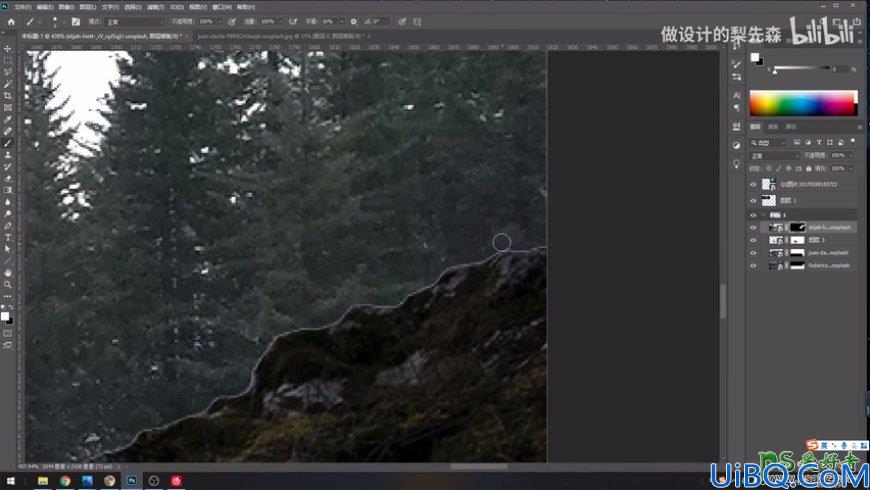This screenshot has height=490, width=870.
Task: Select the Rectangular Marquee tool
Action: pos(8,60)
